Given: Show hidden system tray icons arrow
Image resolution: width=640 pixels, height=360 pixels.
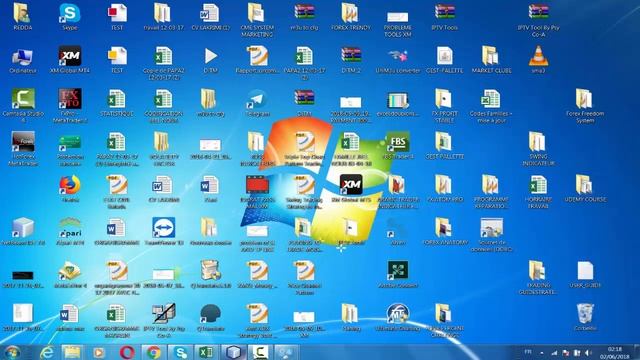Looking at the screenshot, I should 542,353.
